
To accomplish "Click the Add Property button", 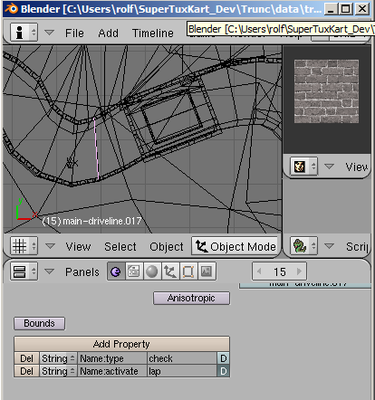I will [x=122, y=344].
